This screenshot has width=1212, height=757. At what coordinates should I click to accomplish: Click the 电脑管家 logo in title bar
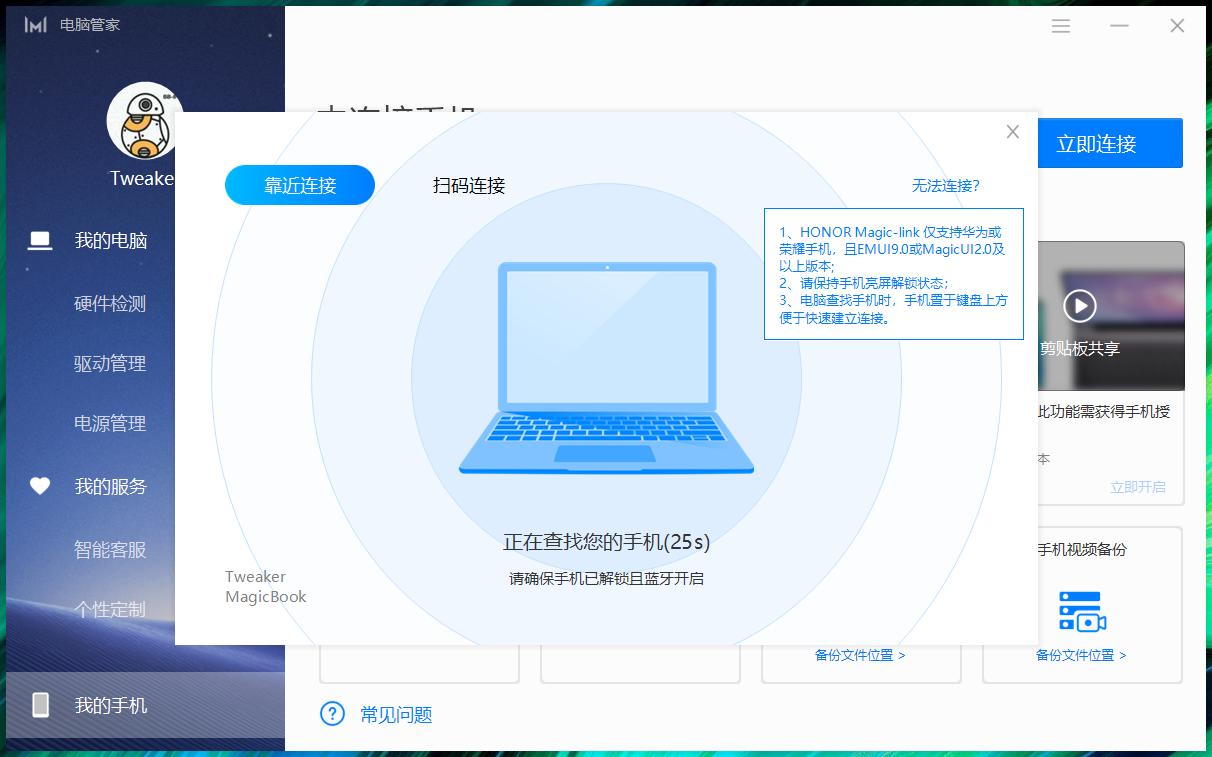(35, 25)
